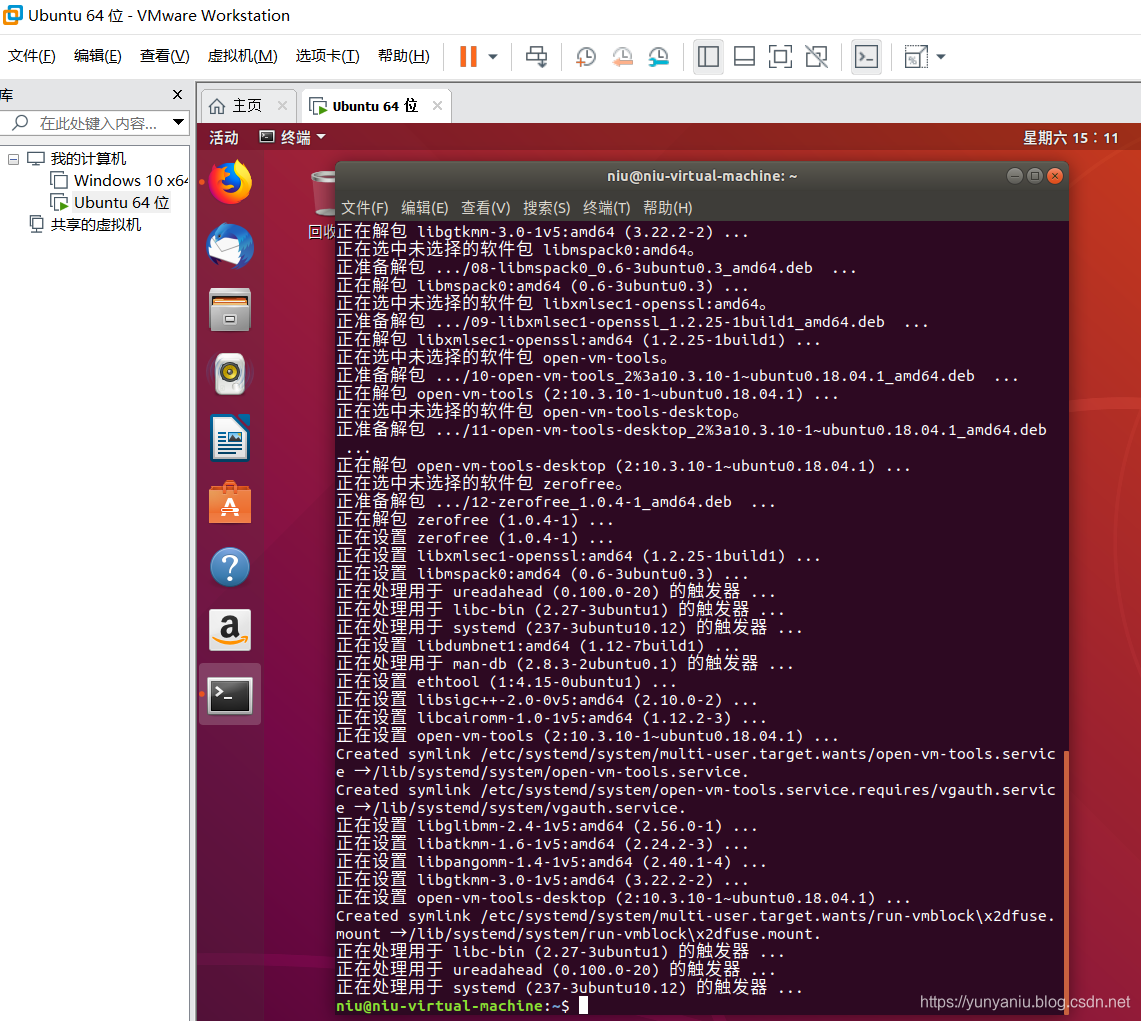Viewport: 1141px width, 1021px height.
Task: Toggle the library sidebar view
Action: click(708, 57)
